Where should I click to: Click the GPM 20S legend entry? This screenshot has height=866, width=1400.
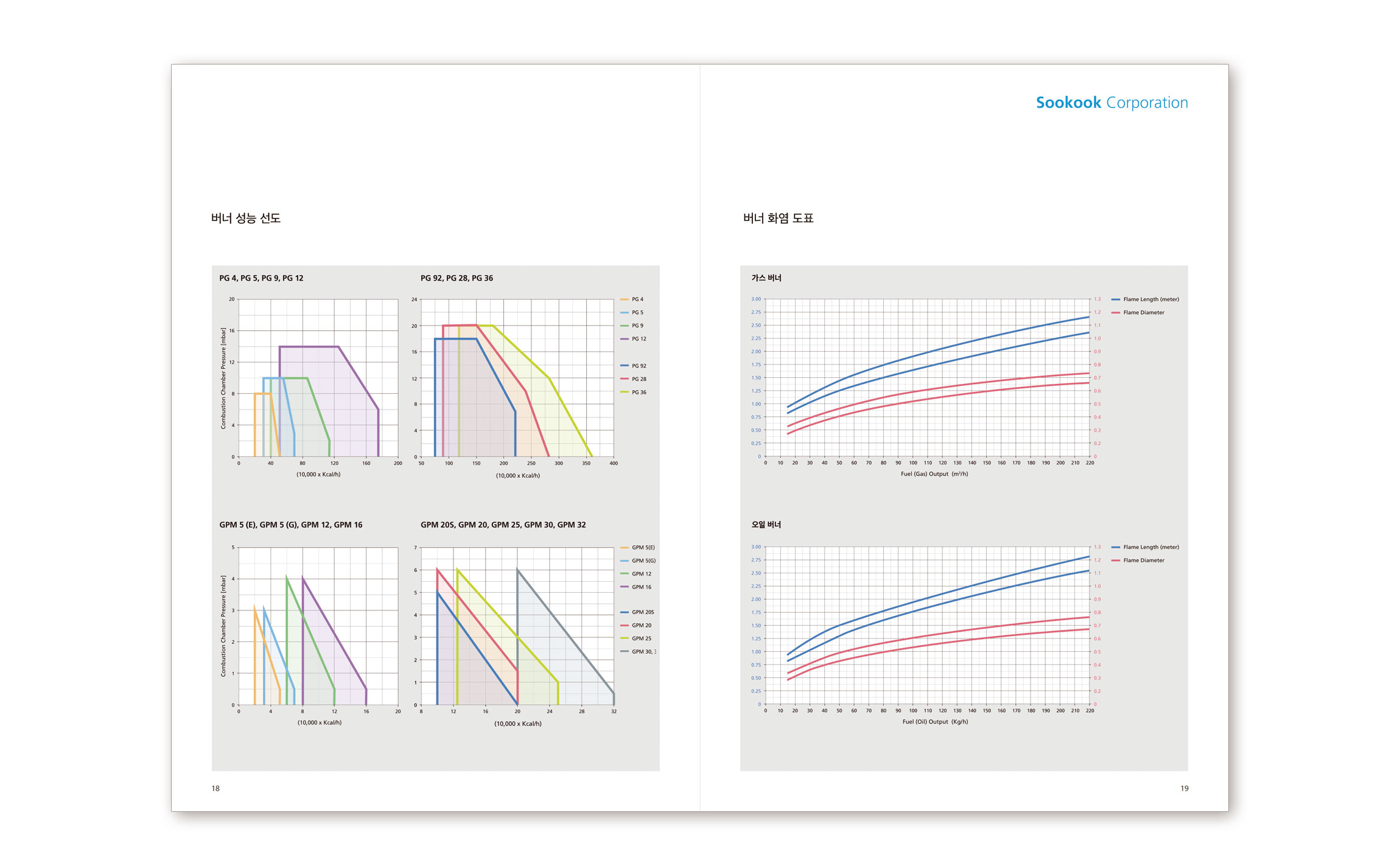pos(642,612)
